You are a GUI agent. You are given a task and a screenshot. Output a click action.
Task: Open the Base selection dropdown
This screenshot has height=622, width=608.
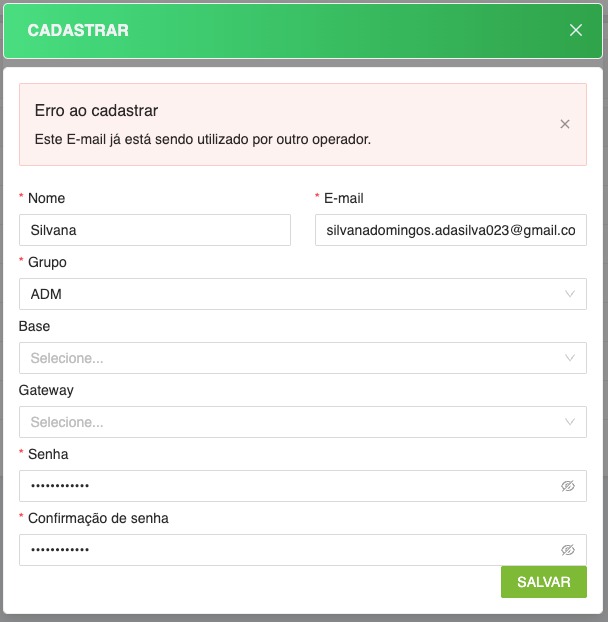(302, 358)
